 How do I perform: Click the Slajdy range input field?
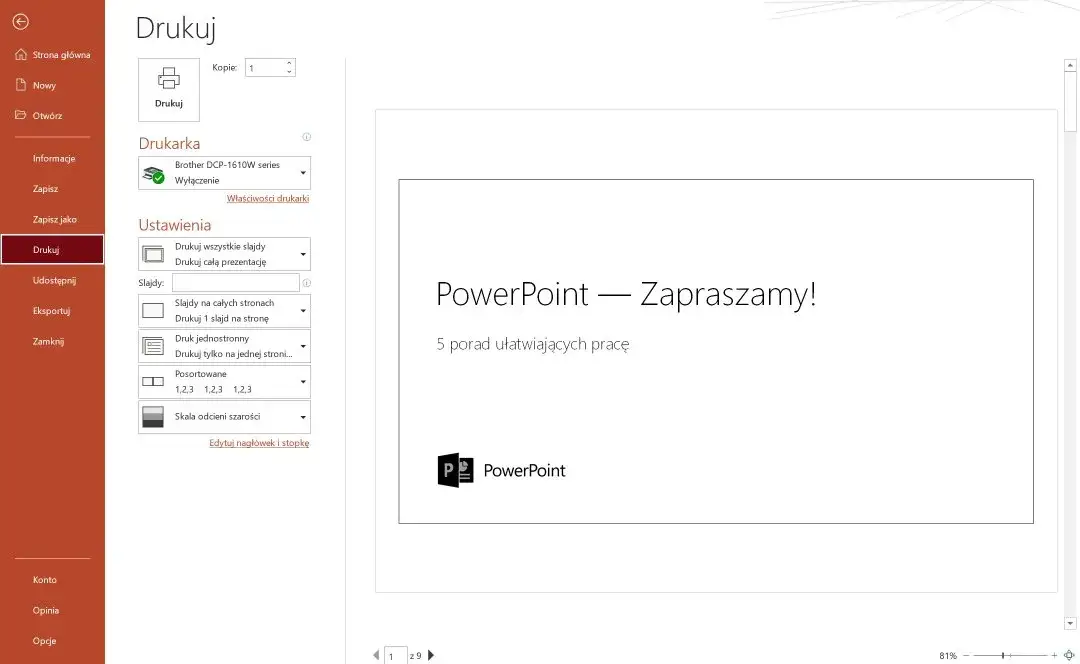pos(236,282)
